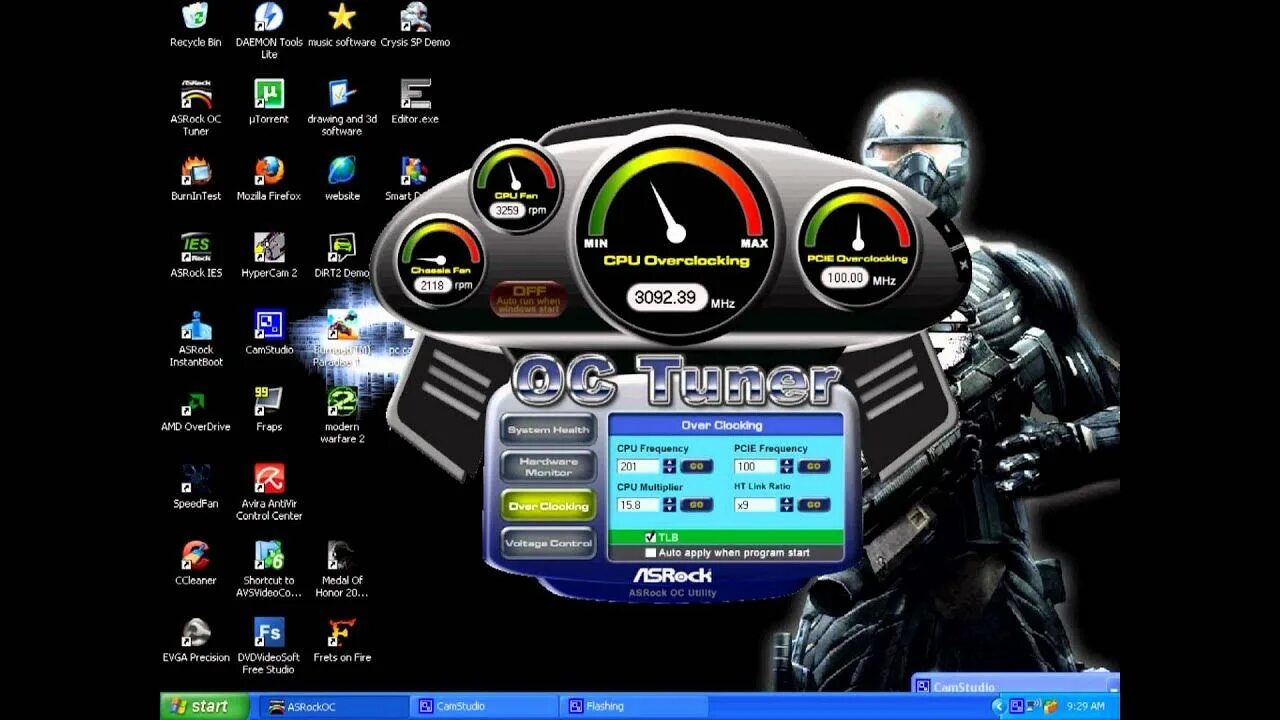Click GO next to PCIE Frequency

click(x=814, y=466)
